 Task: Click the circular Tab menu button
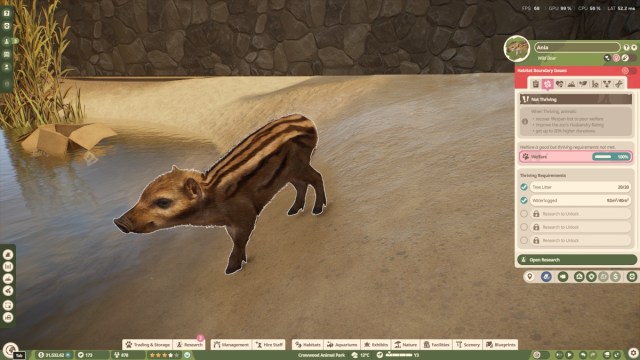10,350
